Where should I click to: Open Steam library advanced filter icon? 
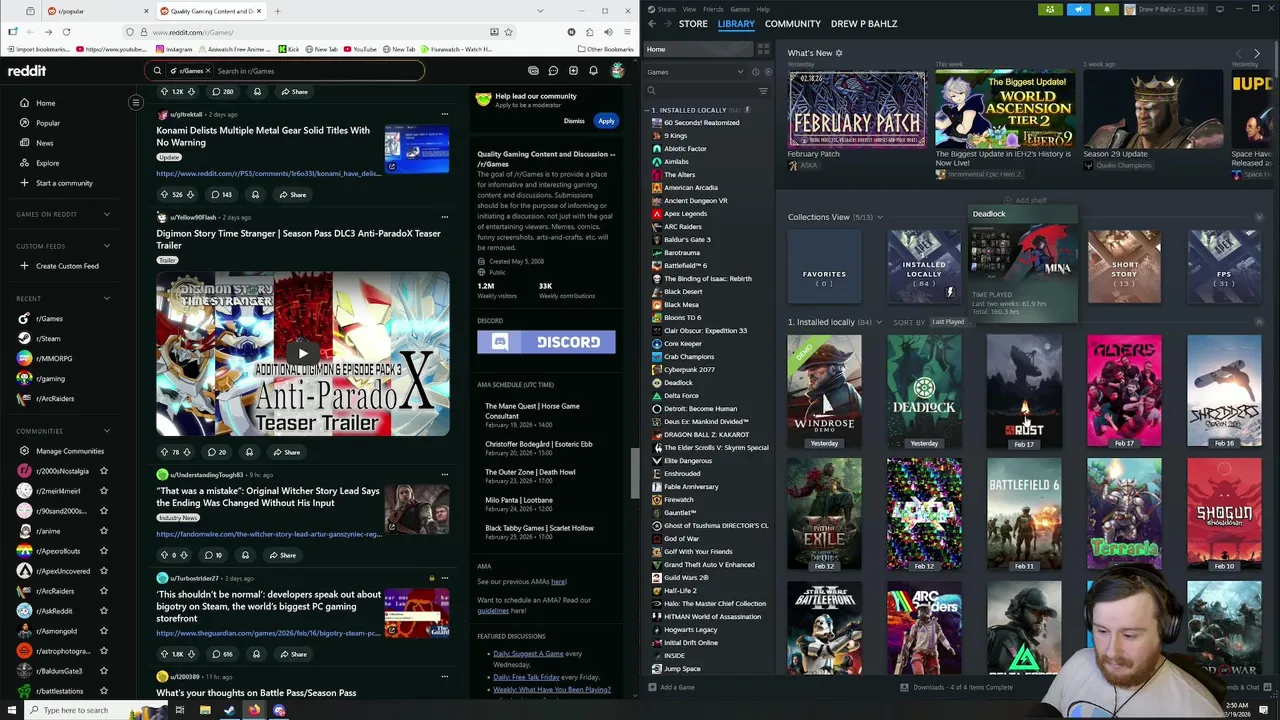pyautogui.click(x=763, y=91)
